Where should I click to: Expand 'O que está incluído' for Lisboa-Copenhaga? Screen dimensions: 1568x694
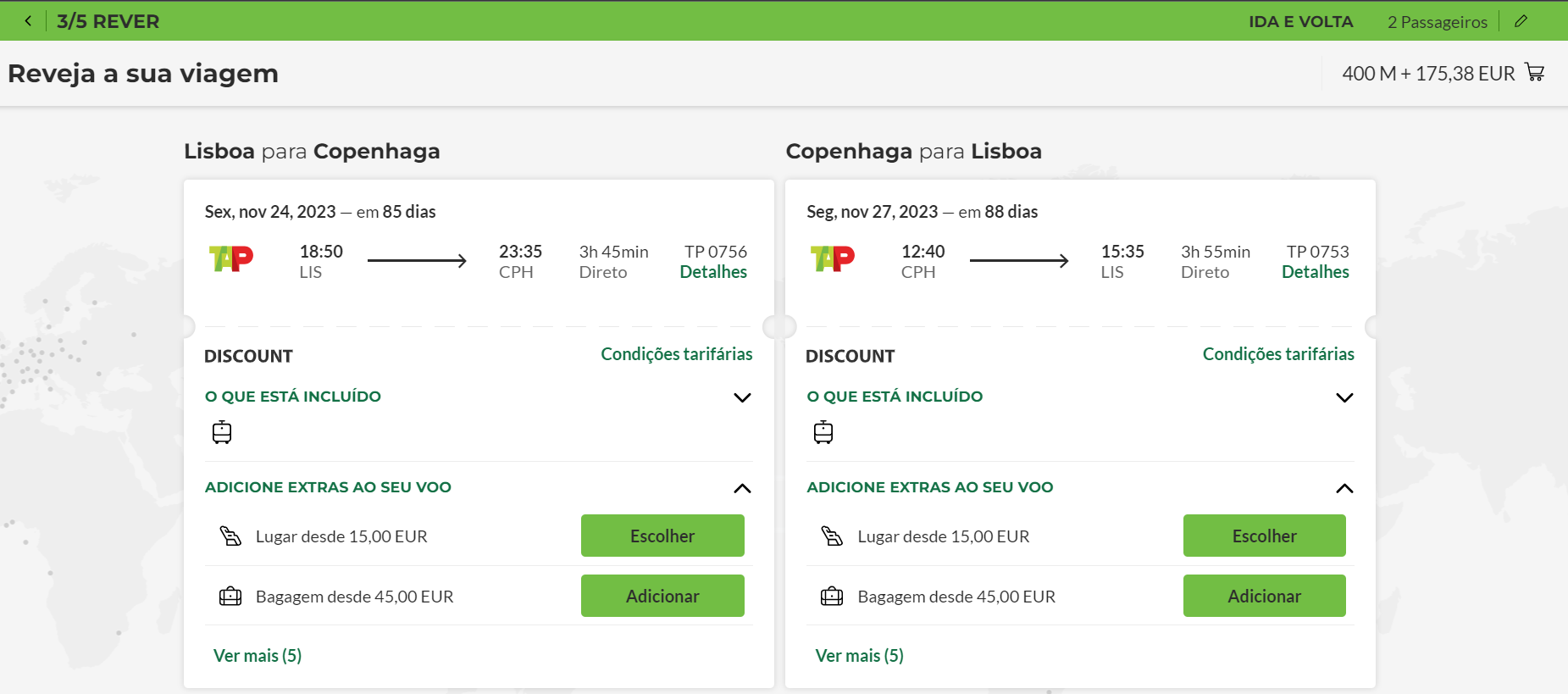tap(742, 397)
